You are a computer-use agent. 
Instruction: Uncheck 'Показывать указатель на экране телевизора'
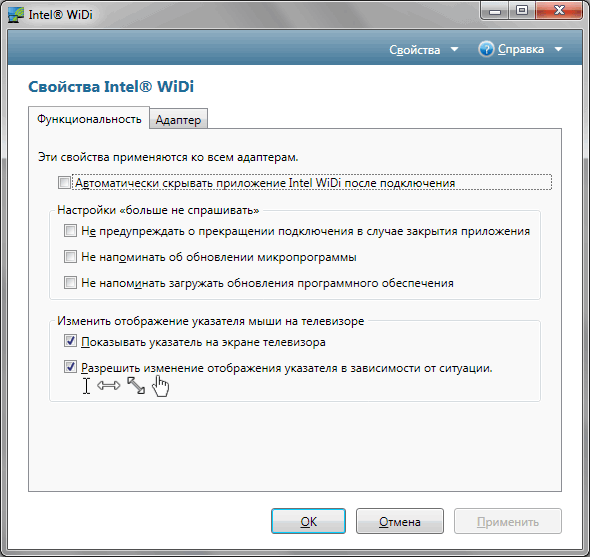pyautogui.click(x=70, y=341)
